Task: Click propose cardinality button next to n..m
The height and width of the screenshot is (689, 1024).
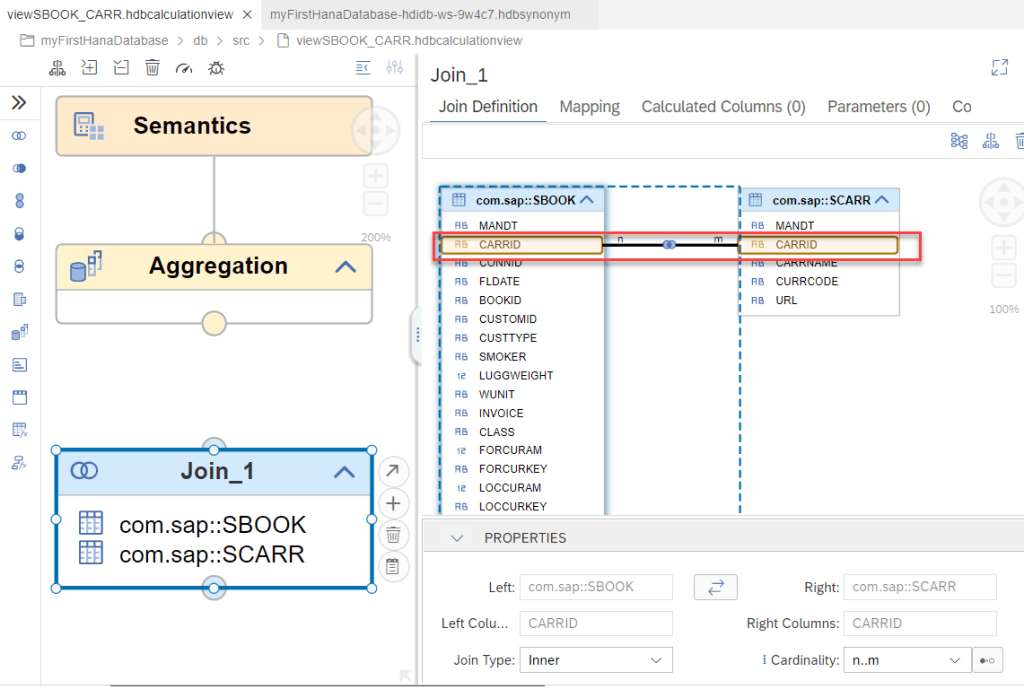Action: 987,660
